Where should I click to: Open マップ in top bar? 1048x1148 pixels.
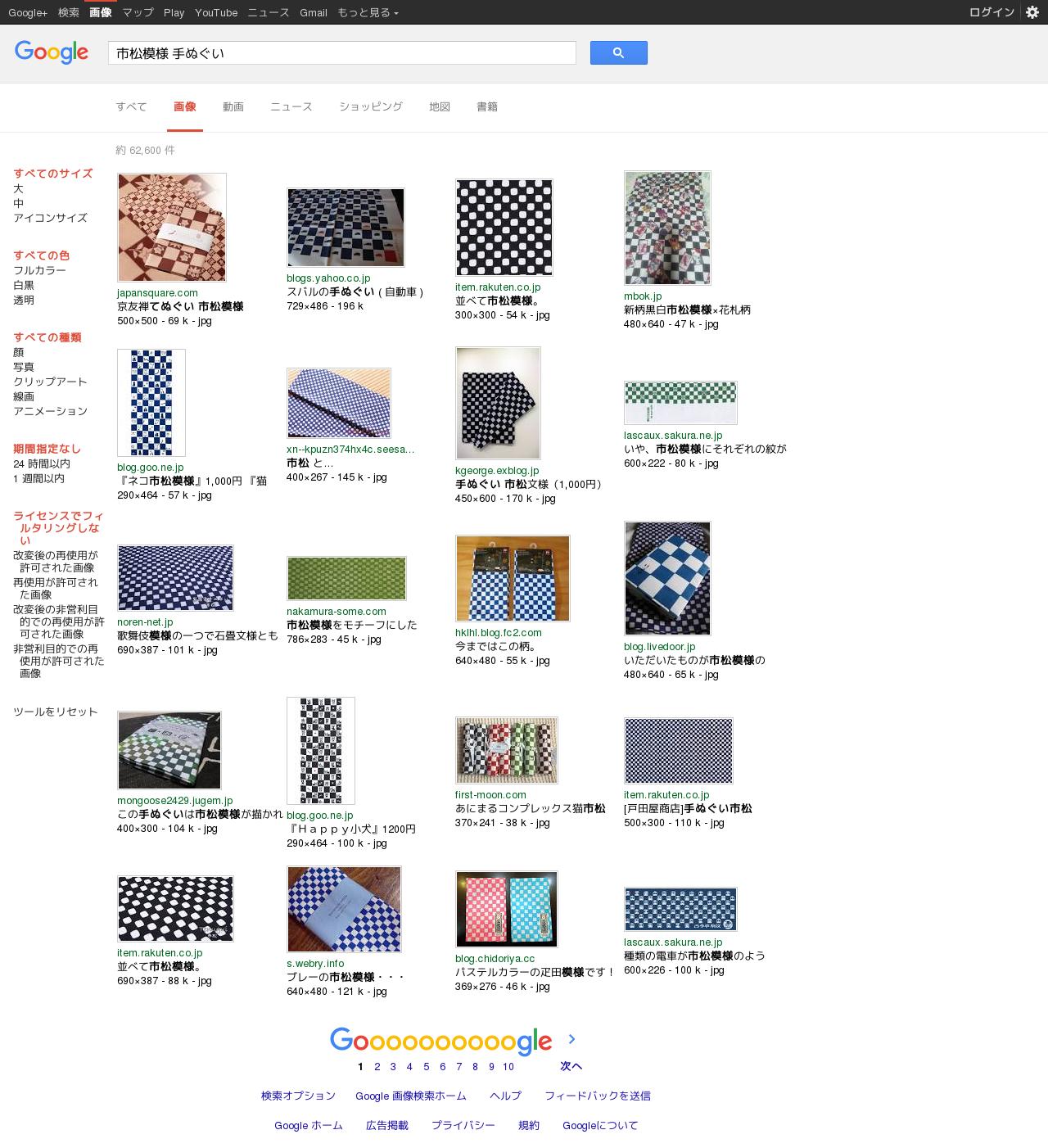pyautogui.click(x=138, y=12)
